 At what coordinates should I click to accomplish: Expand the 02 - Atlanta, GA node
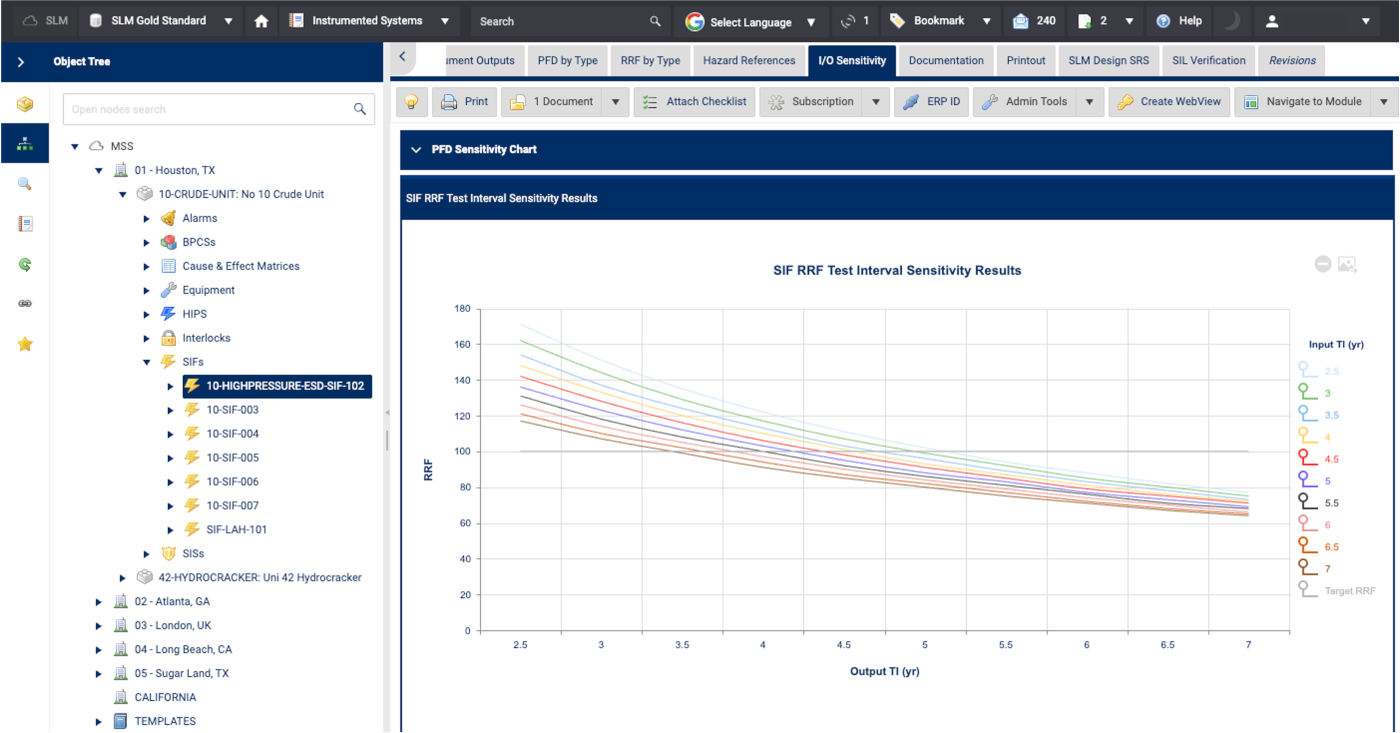pos(99,602)
